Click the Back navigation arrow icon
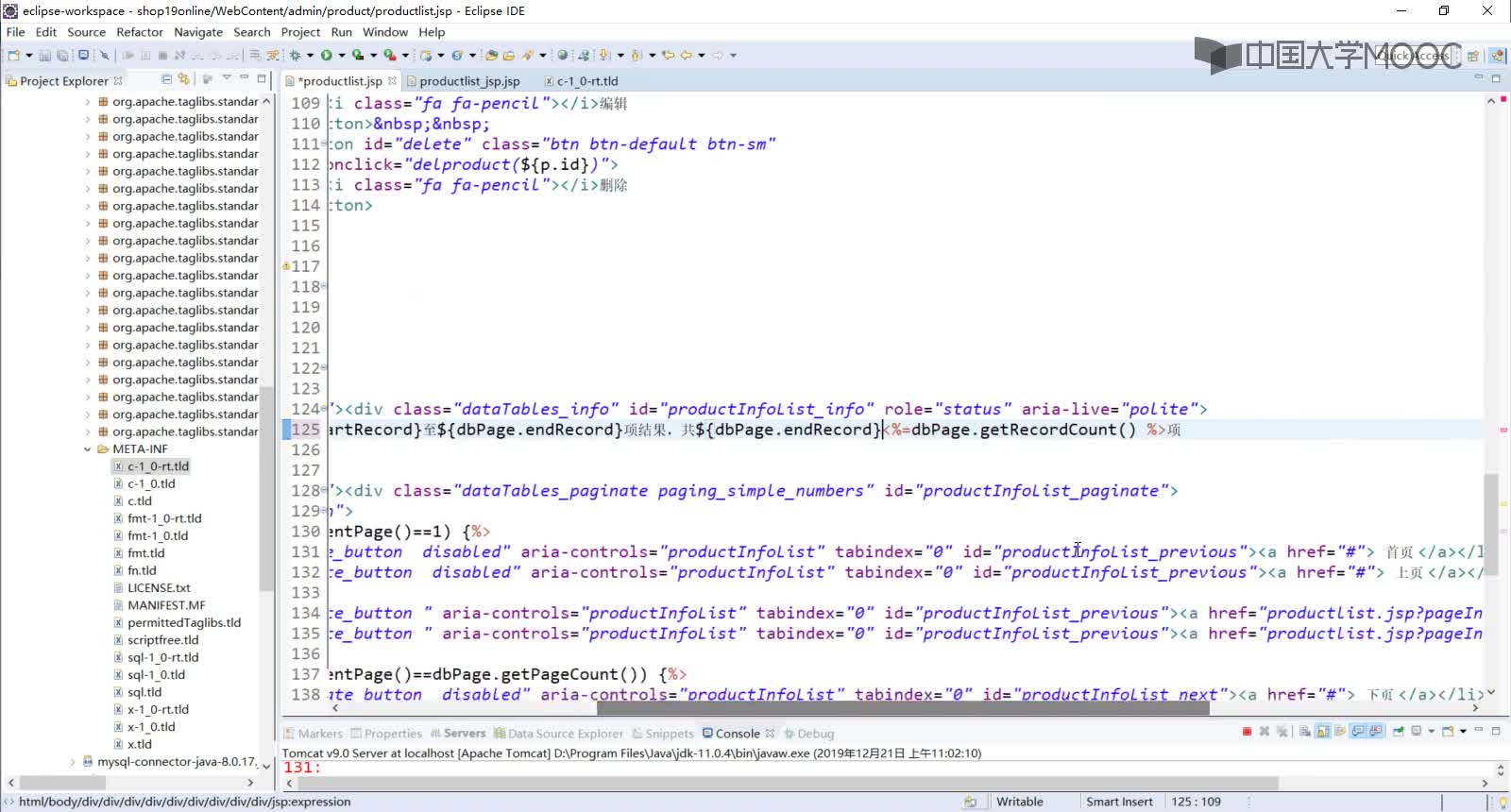The image size is (1511, 812). point(687,55)
